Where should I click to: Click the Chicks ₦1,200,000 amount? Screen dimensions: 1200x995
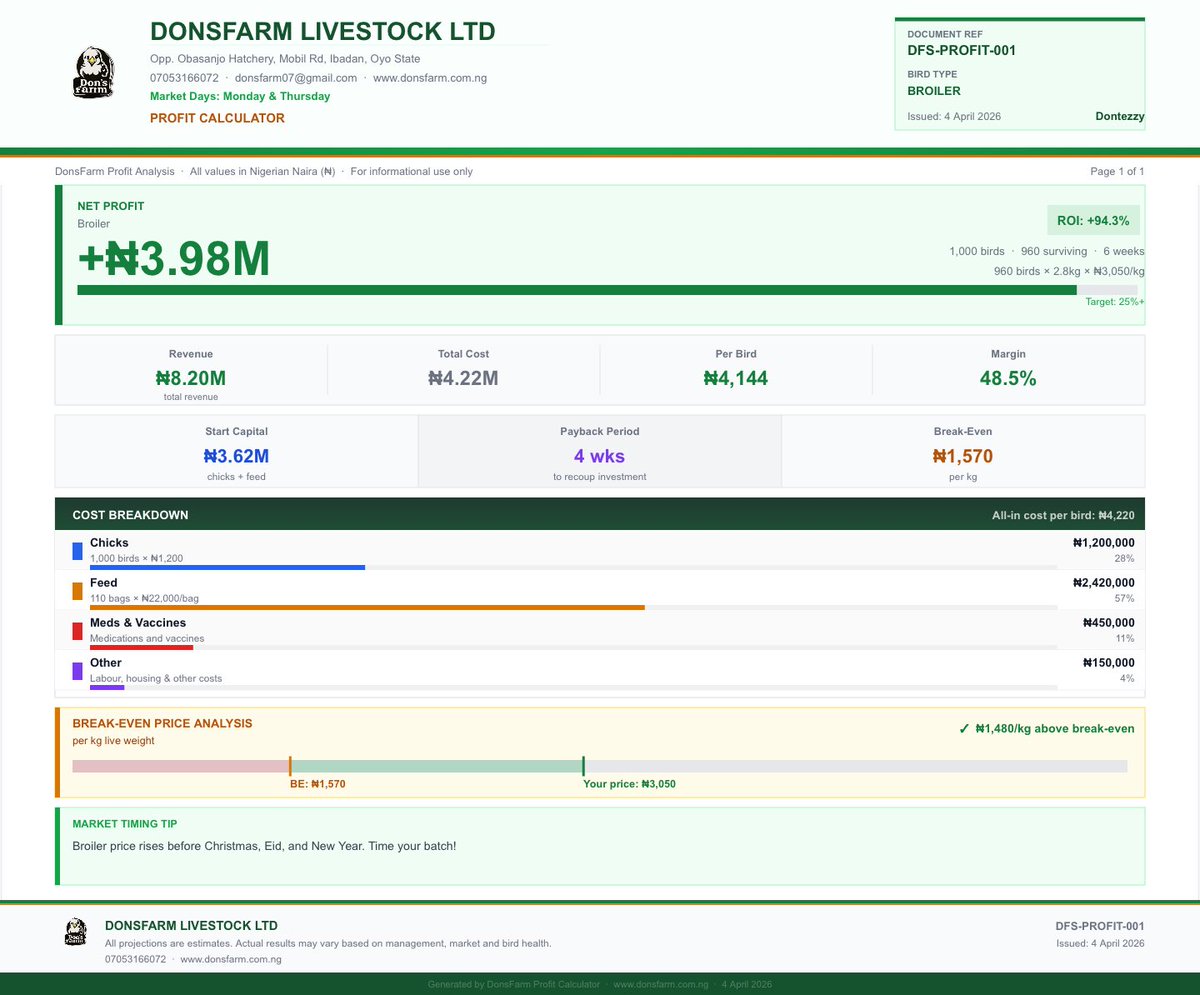click(1103, 543)
